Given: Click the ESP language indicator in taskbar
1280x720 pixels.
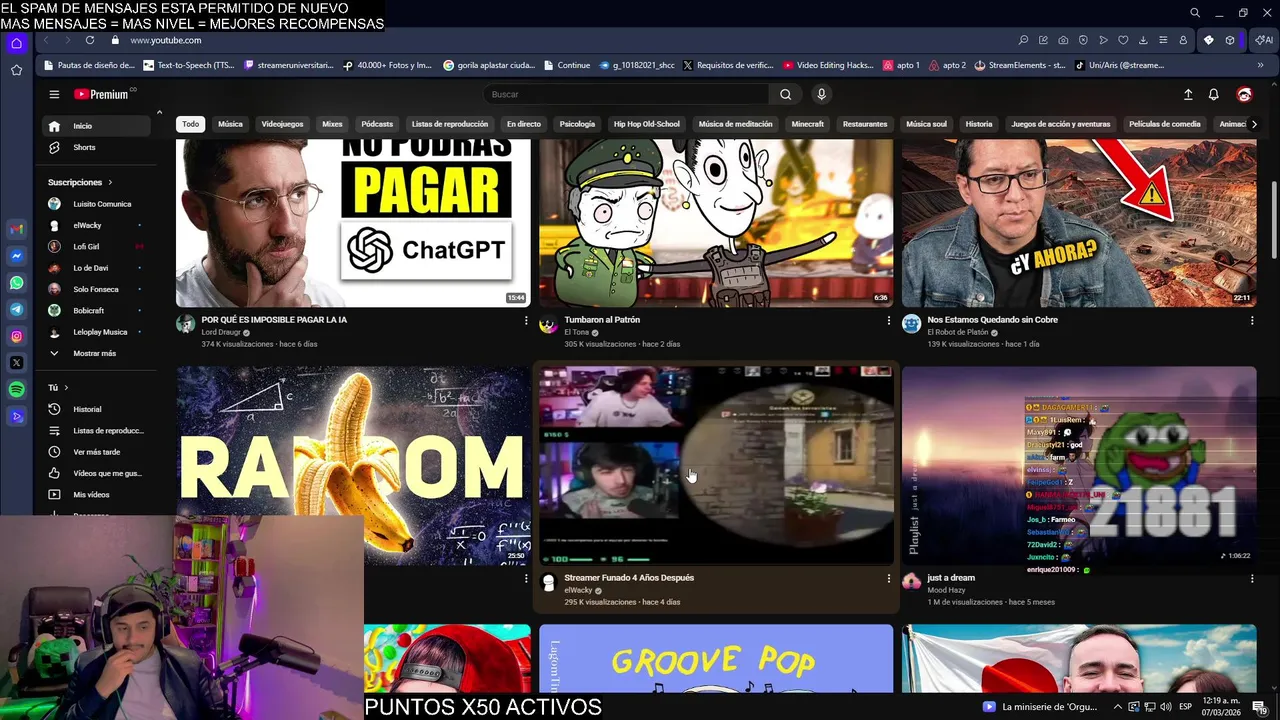Looking at the screenshot, I should (x=1185, y=706).
